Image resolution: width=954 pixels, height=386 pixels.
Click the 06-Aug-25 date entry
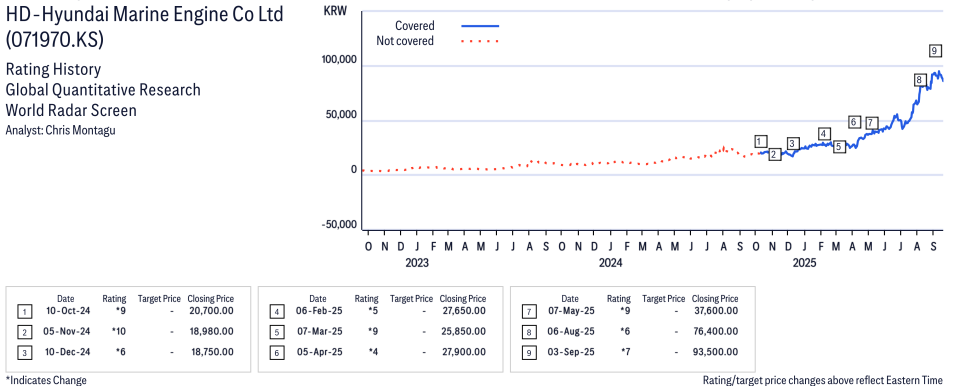pos(570,331)
